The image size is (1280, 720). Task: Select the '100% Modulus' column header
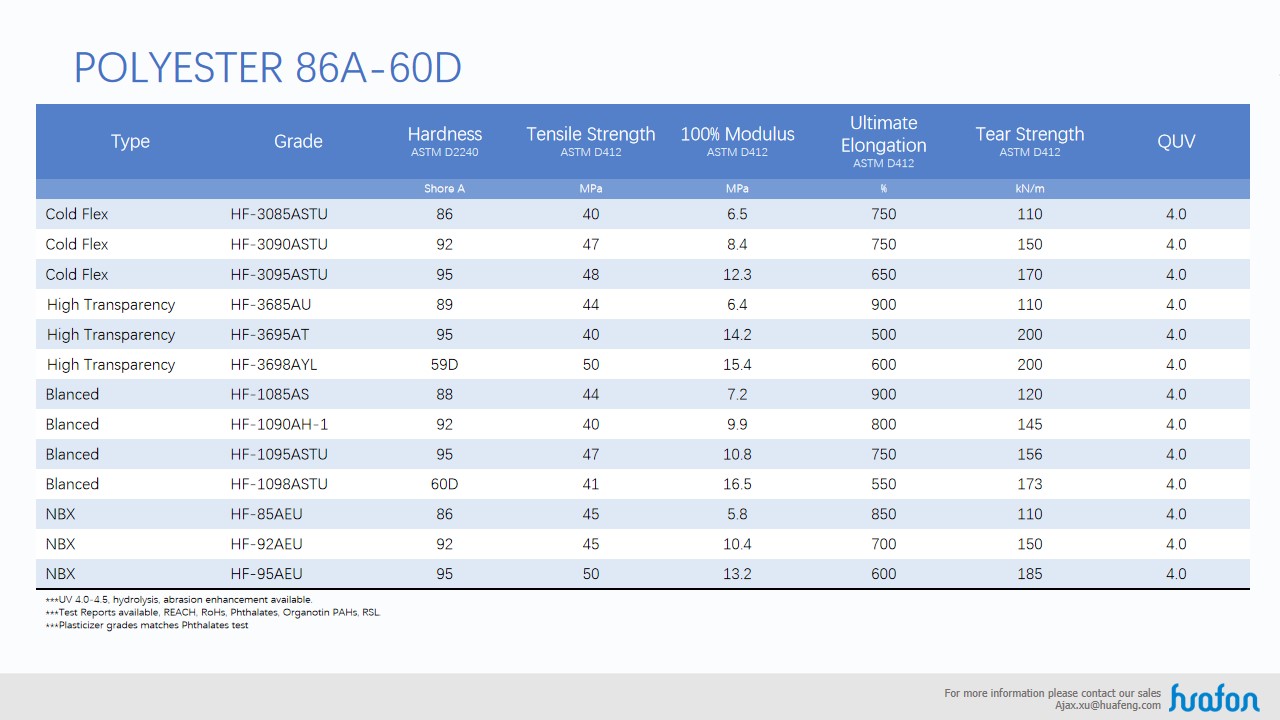pos(737,134)
